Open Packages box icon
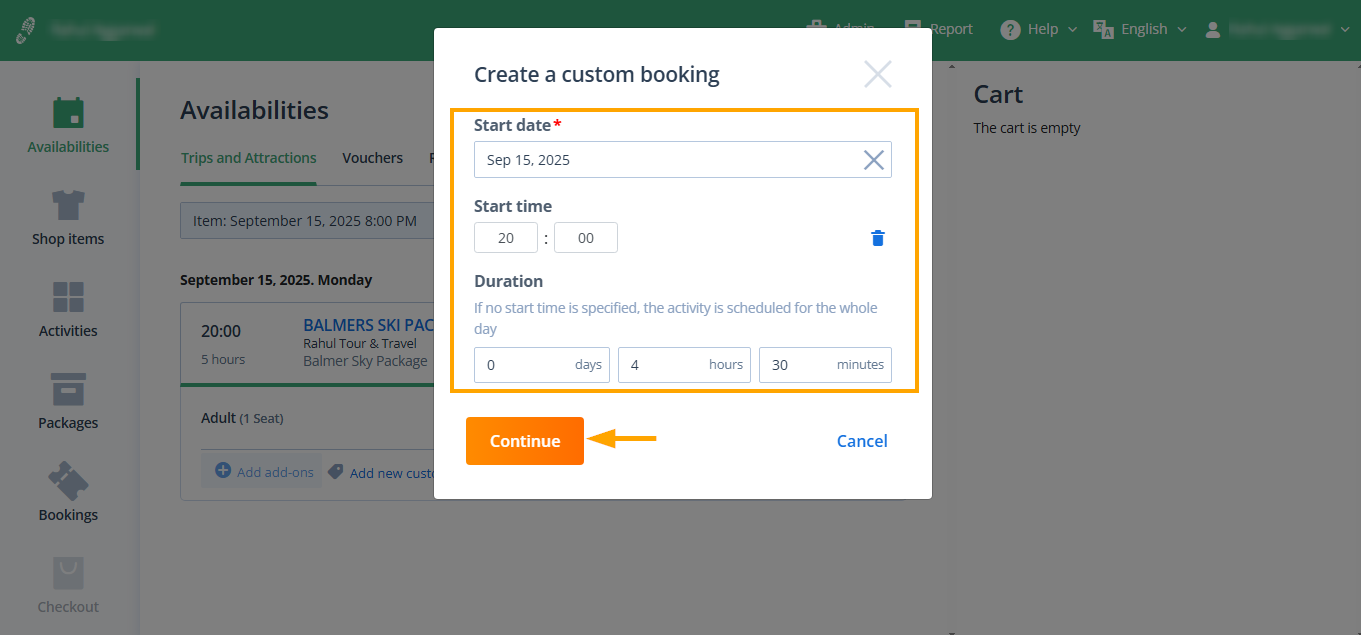1361x635 pixels. point(68,391)
